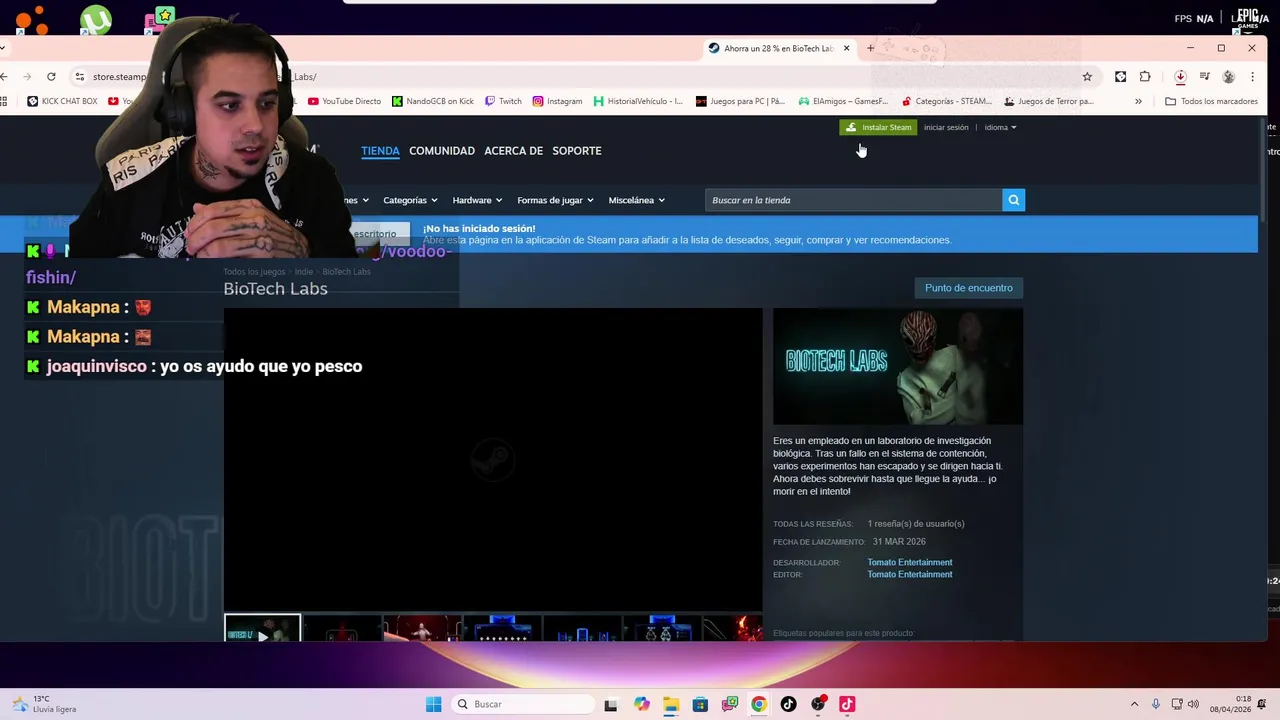Open Task View on the taskbar
Viewport: 1280px width, 720px height.
(610, 704)
